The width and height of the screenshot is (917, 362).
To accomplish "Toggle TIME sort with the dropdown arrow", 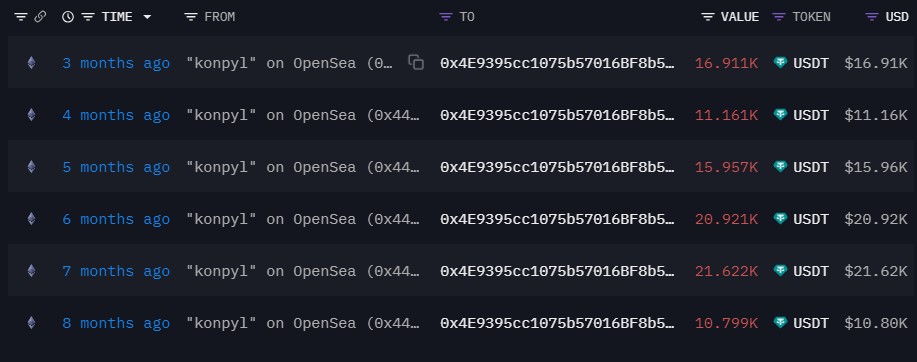I will (147, 18).
